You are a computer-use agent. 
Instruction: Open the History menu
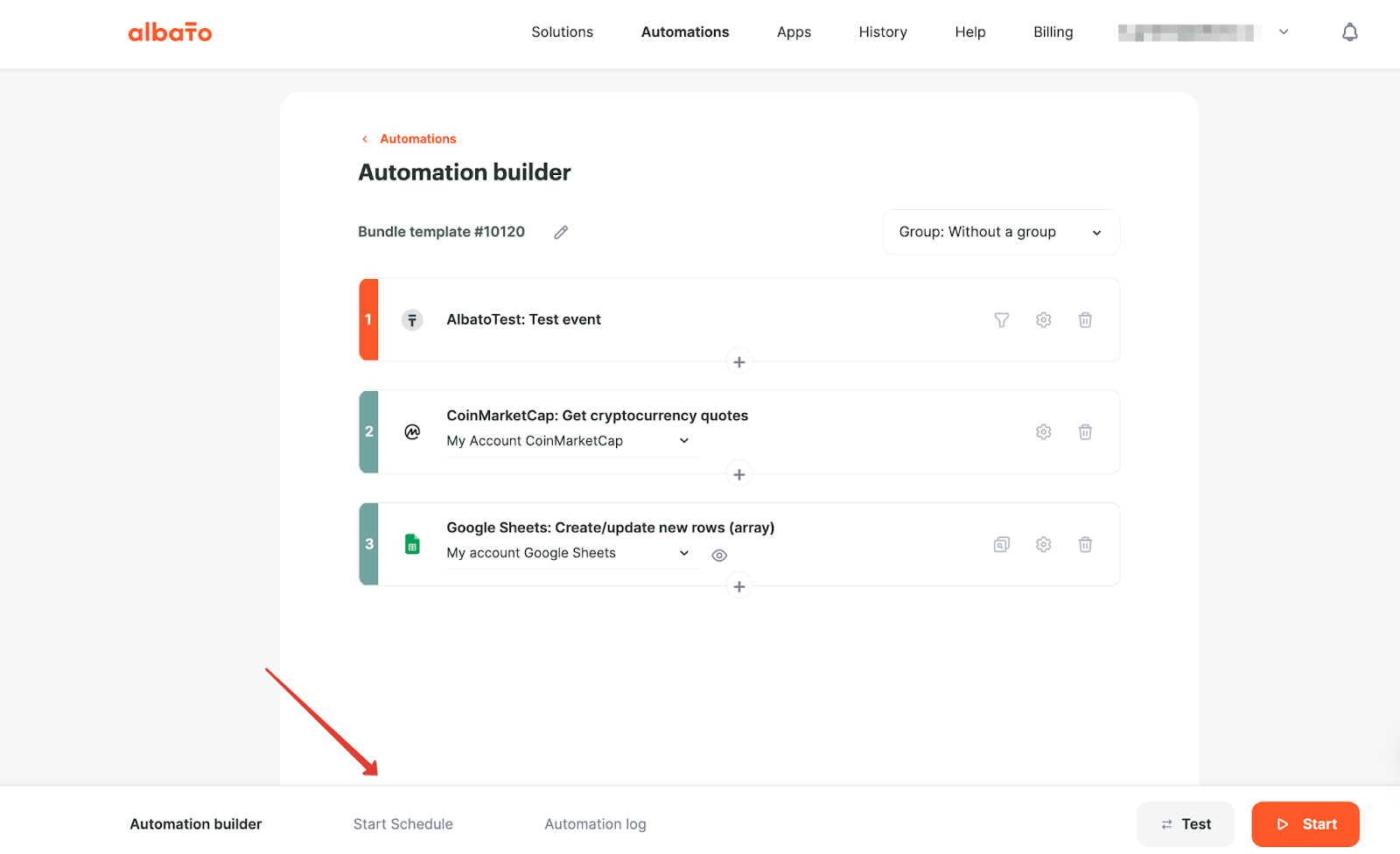(883, 32)
